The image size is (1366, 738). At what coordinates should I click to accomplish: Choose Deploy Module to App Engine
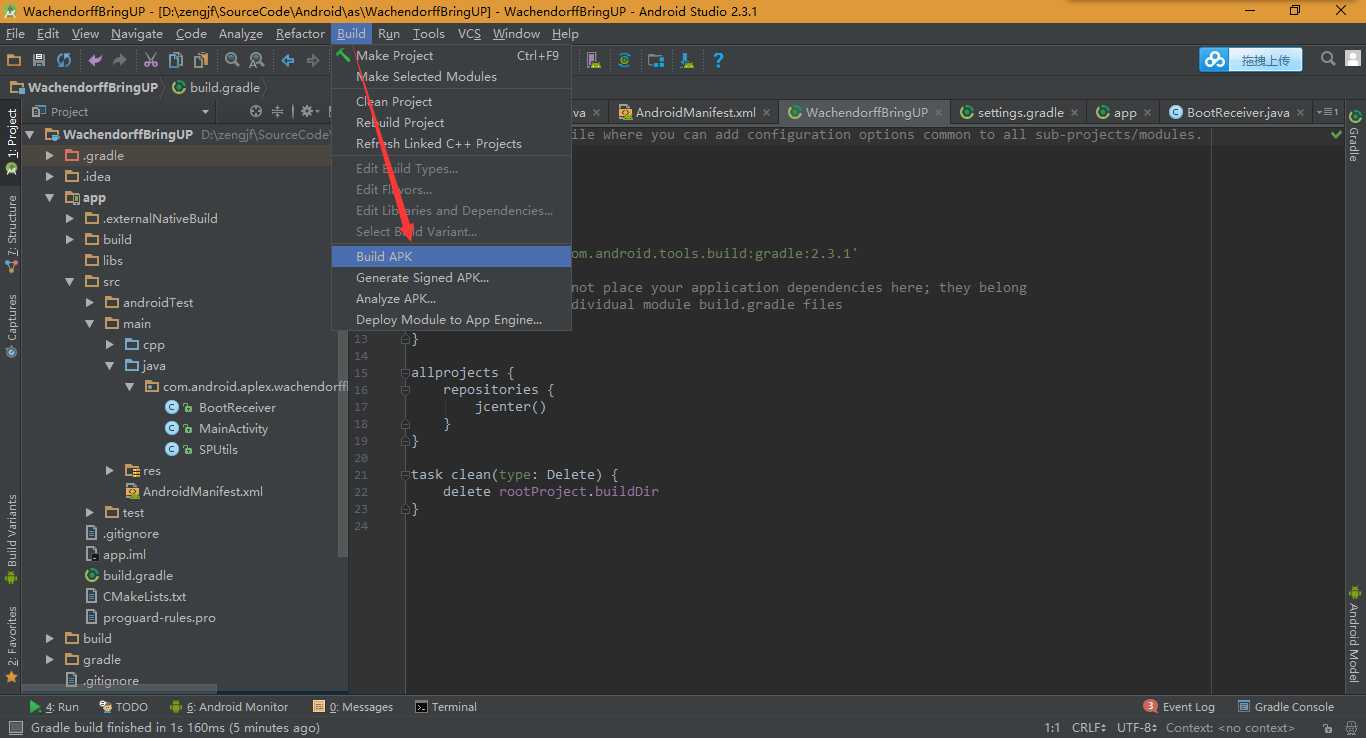coord(451,319)
